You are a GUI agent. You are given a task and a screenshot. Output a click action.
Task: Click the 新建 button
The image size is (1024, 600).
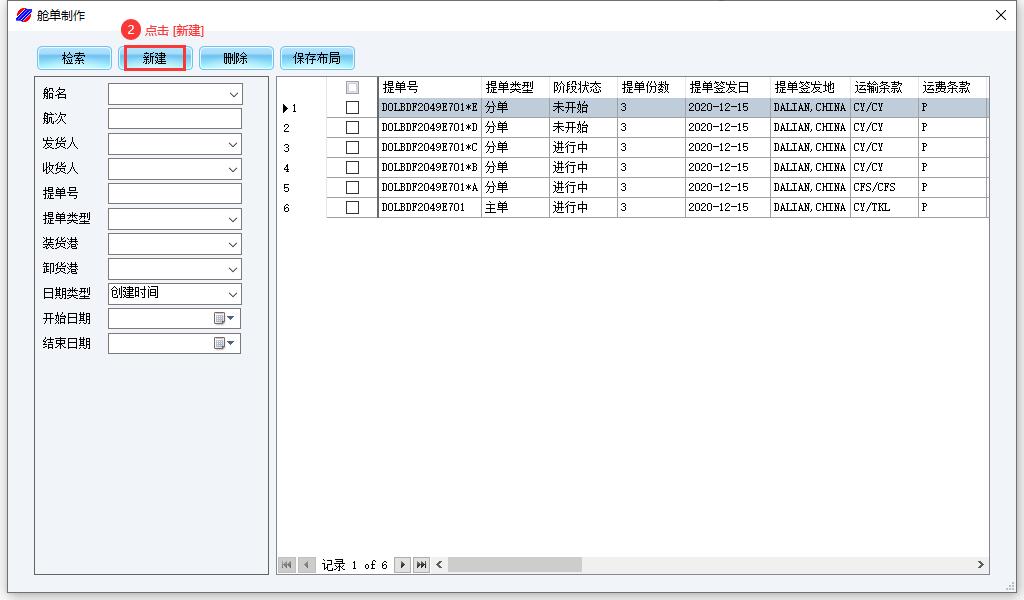coord(154,58)
